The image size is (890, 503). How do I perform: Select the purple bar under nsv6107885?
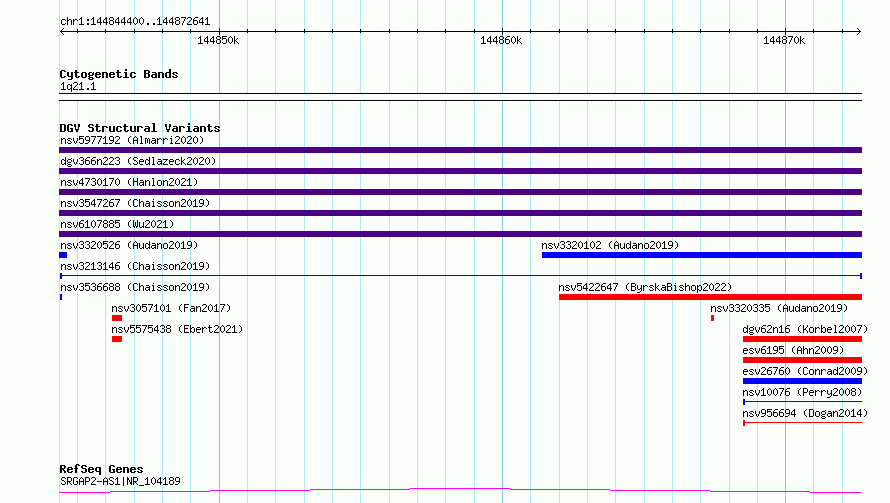[460, 234]
